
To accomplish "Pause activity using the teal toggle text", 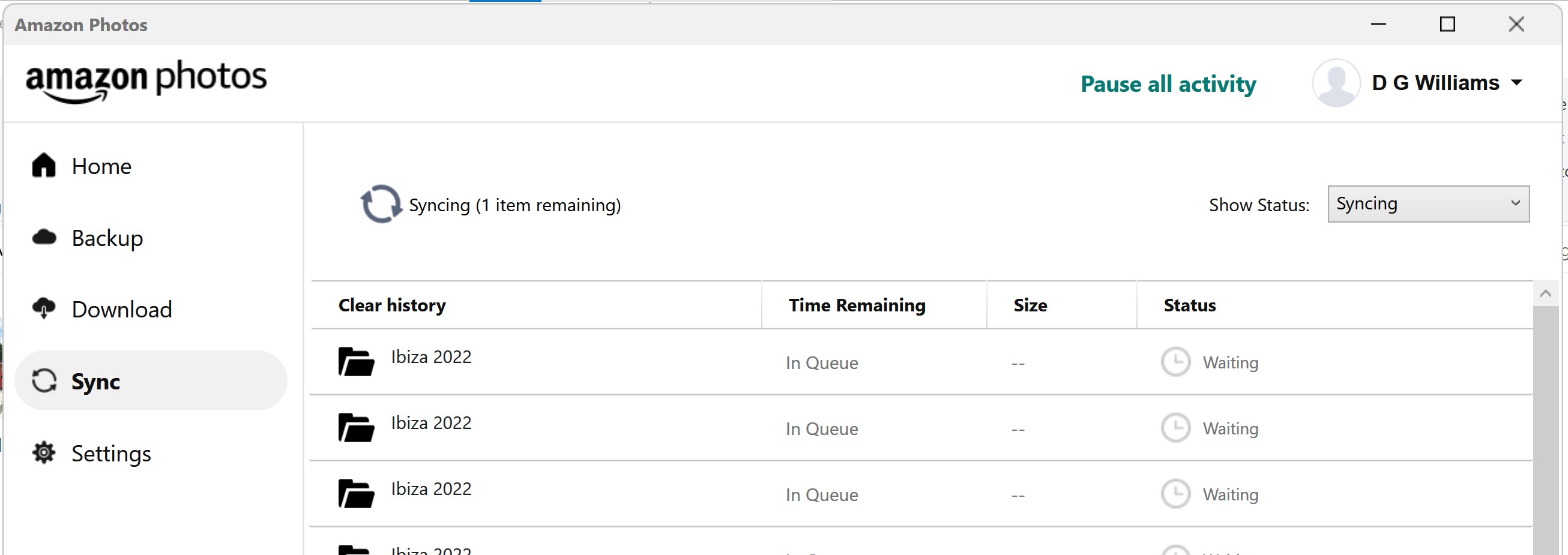I will click(1168, 84).
